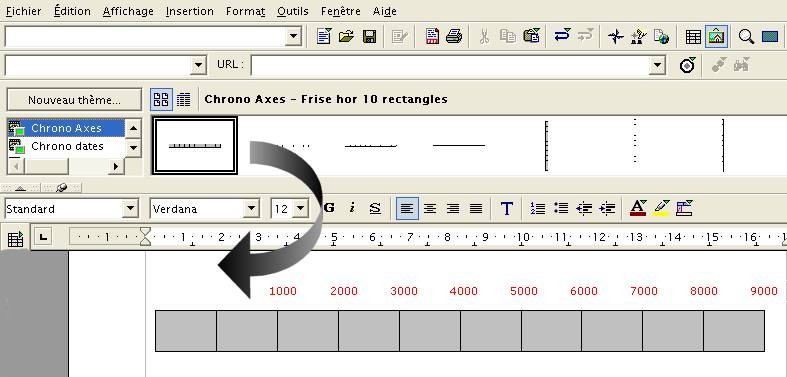Click the Export as PDF icon

coord(432,37)
